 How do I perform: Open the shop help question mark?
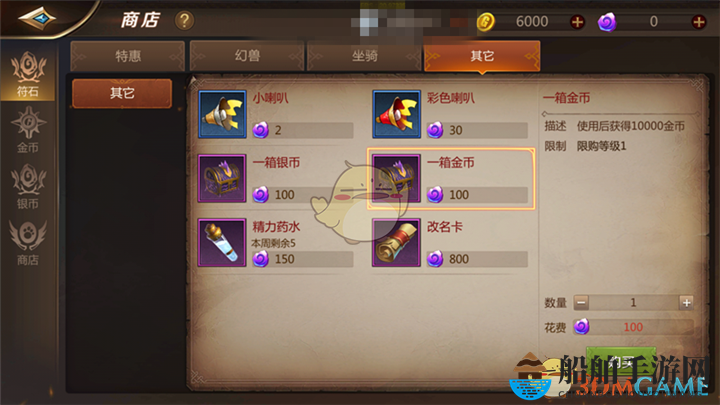pos(184,21)
